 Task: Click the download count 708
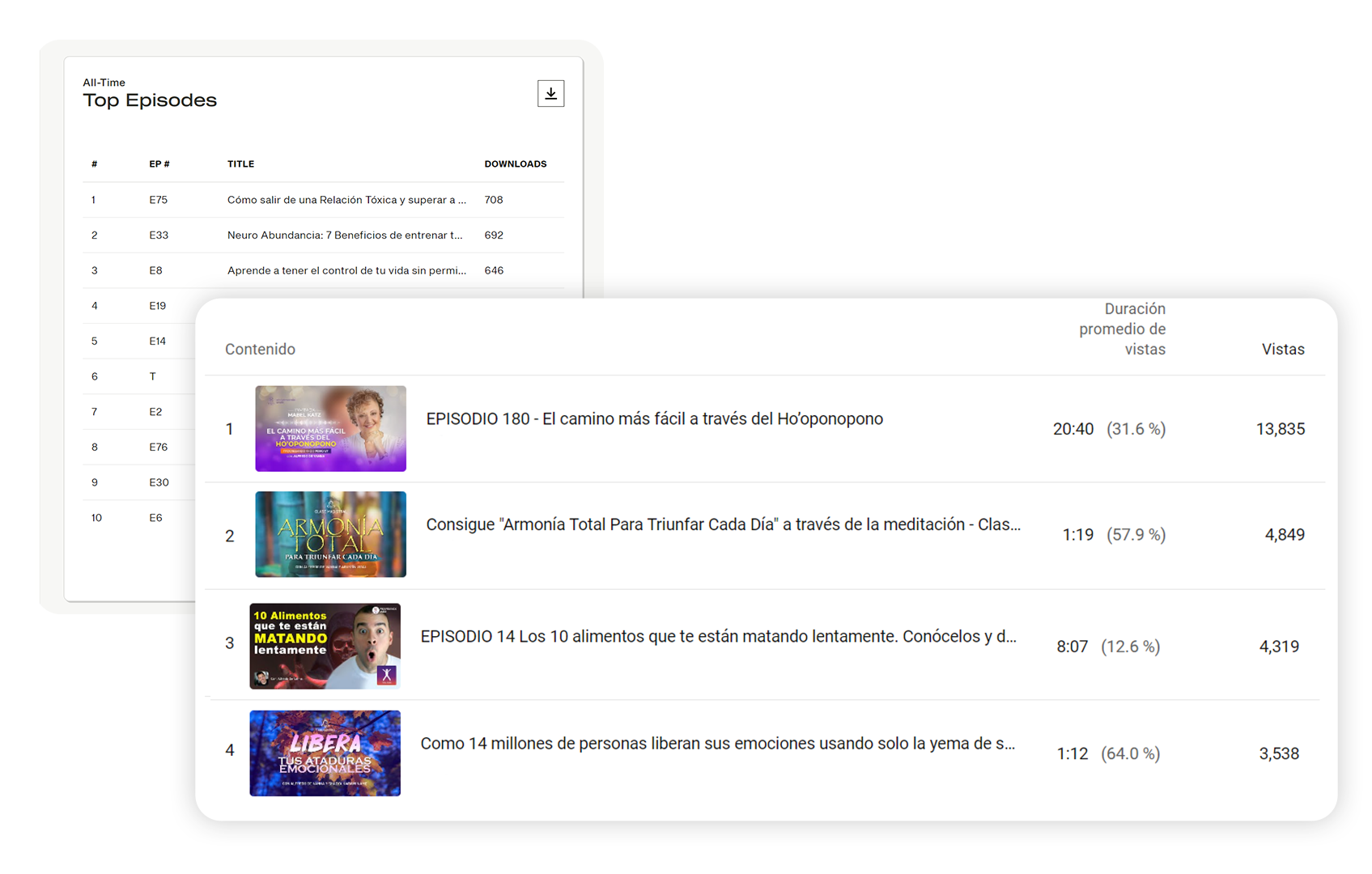[494, 200]
